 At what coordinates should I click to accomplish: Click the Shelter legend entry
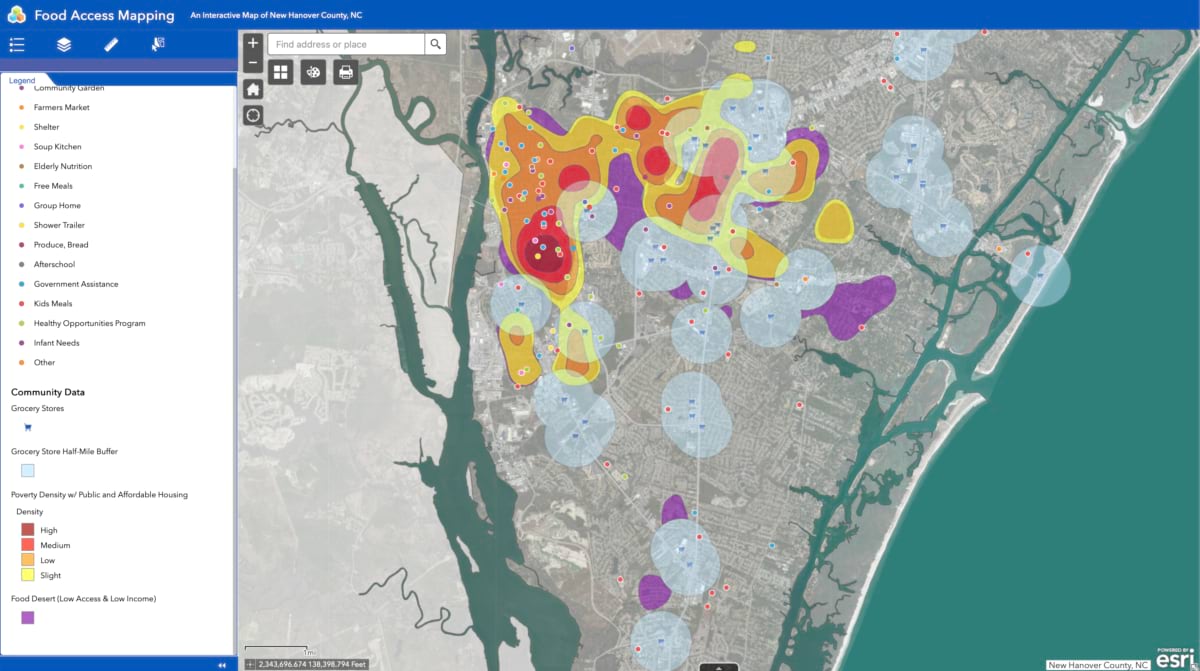(46, 127)
